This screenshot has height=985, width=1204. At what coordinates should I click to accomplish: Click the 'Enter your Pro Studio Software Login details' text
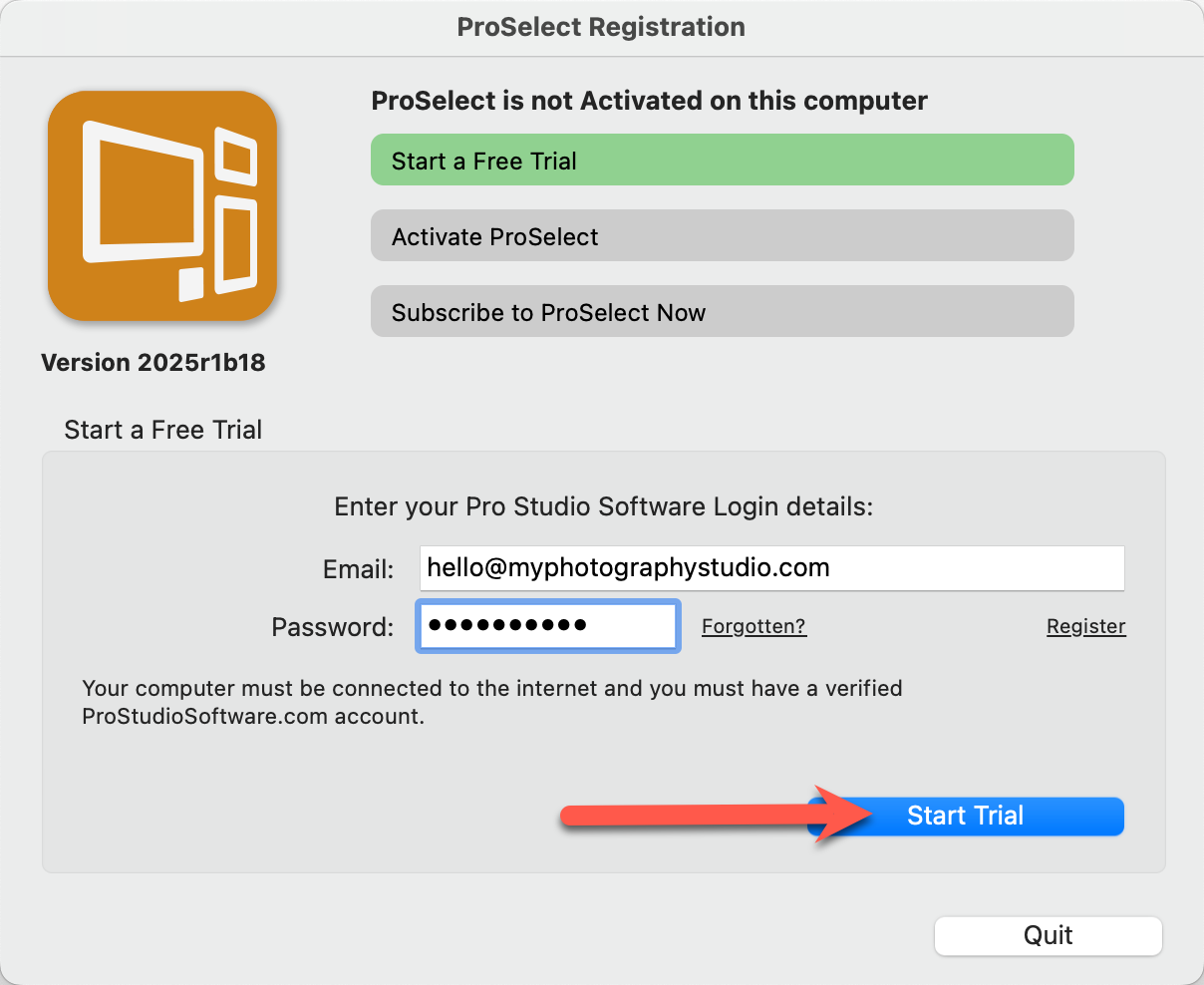point(603,506)
